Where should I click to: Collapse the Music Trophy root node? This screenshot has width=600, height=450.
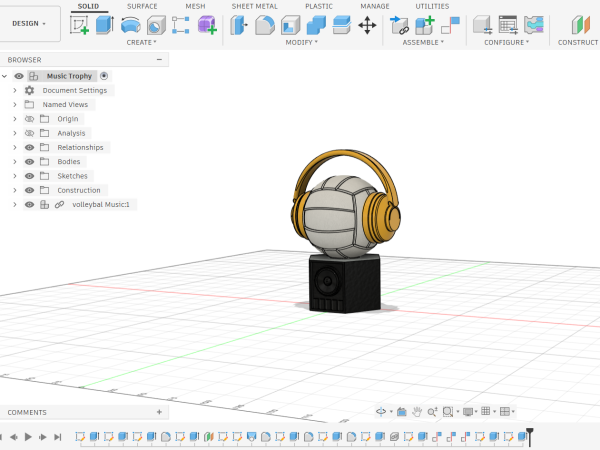5,76
